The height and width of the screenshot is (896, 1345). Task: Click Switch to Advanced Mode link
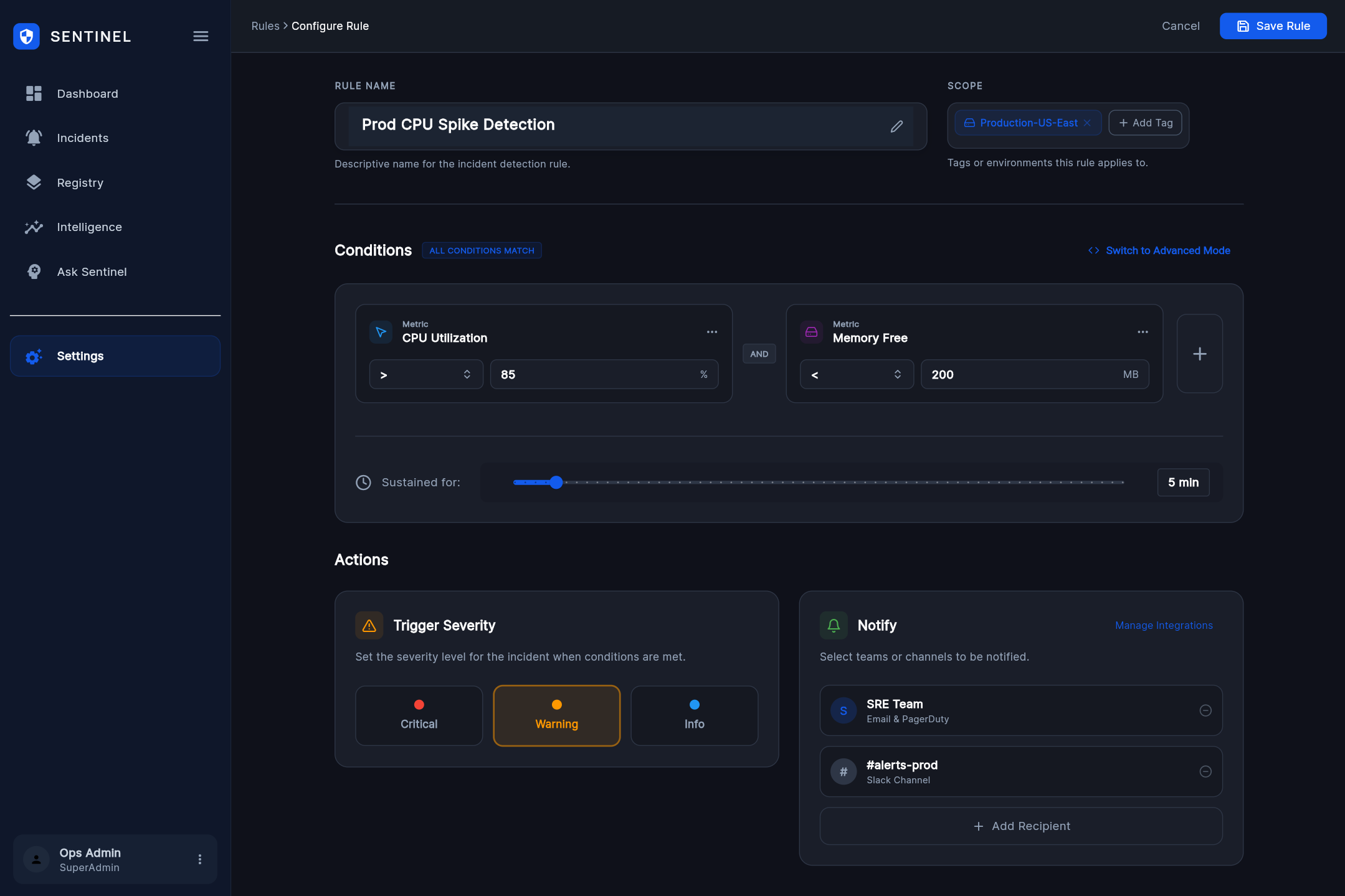[x=1159, y=250]
